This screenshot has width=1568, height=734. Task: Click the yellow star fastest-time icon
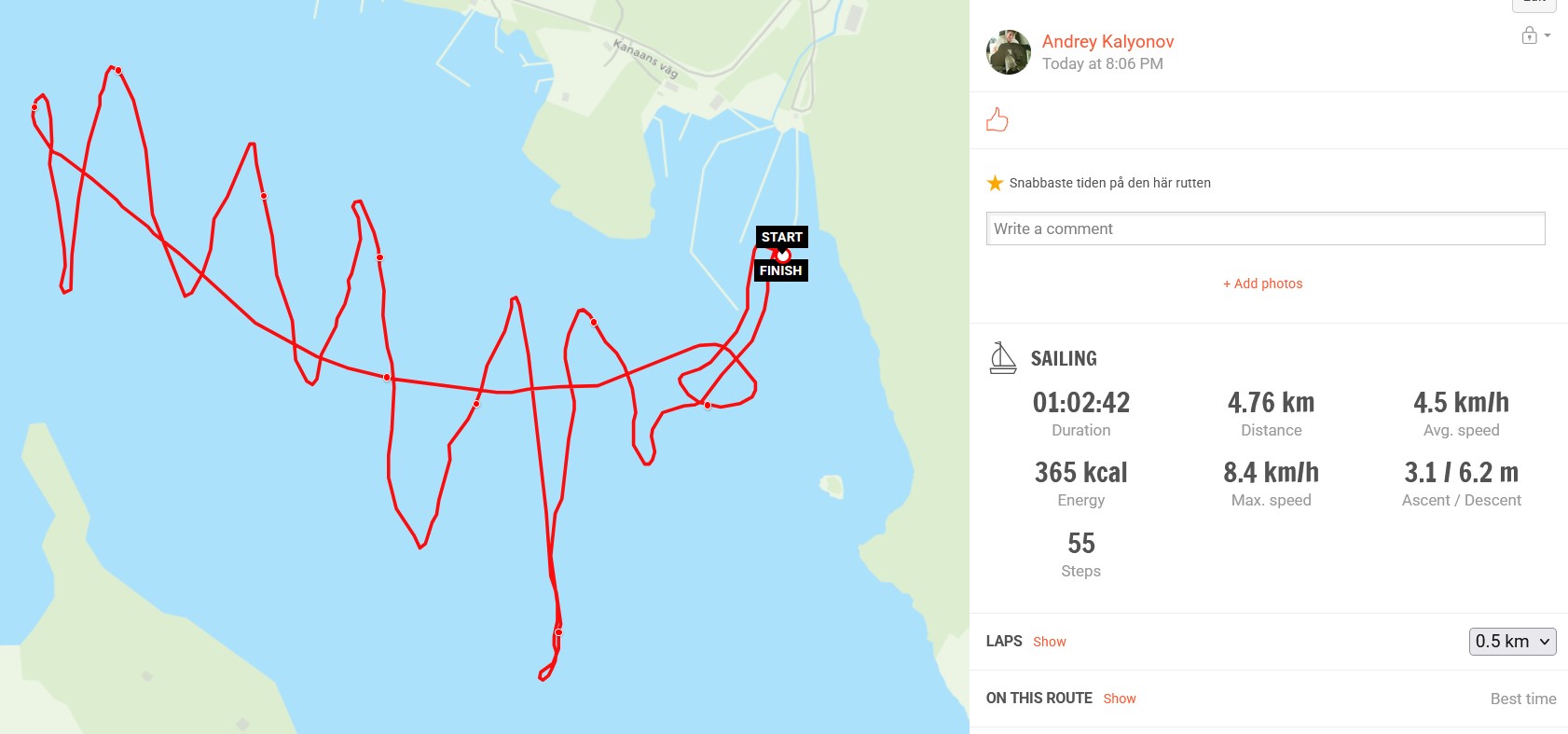click(x=995, y=183)
